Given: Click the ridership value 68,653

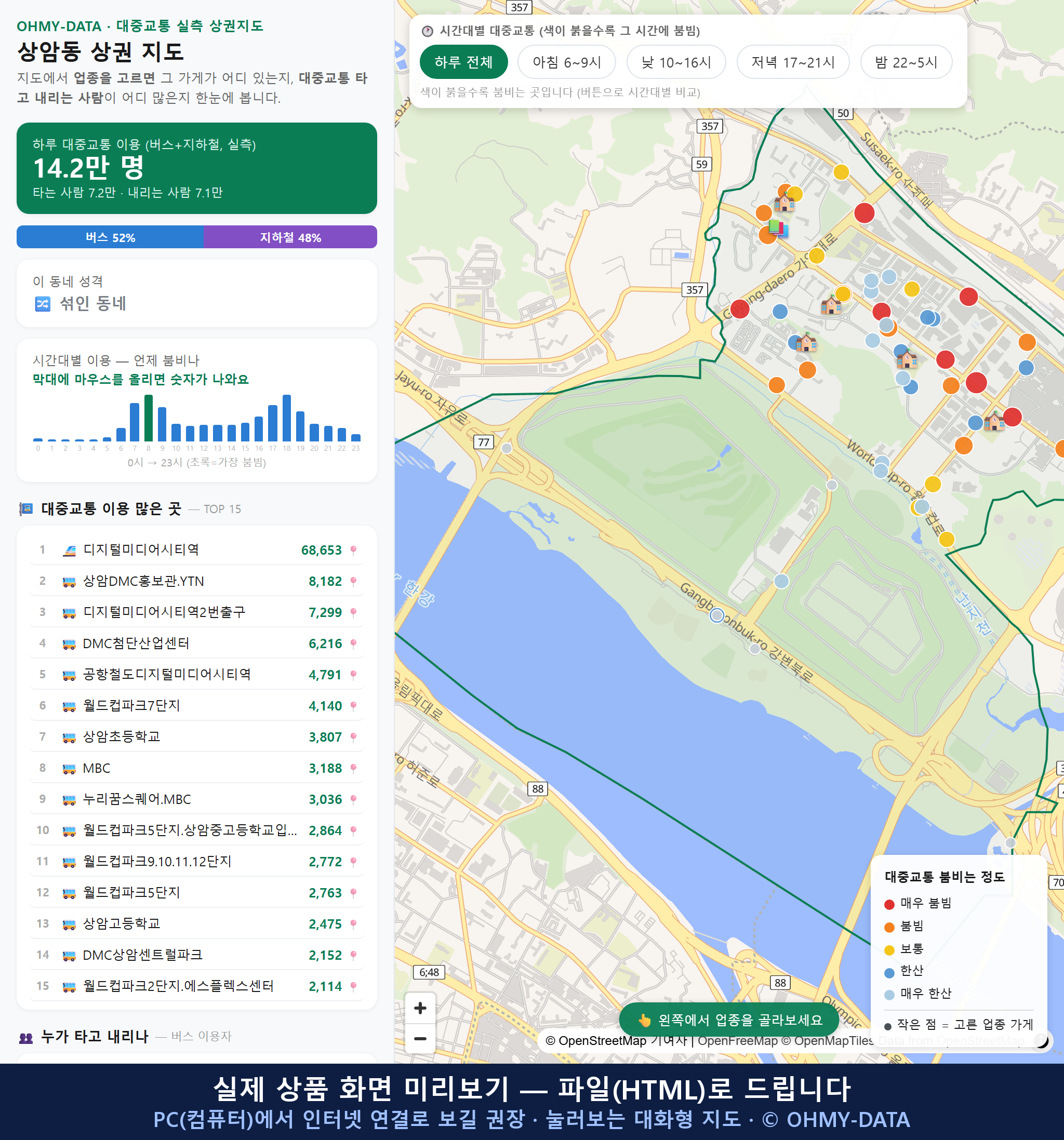Looking at the screenshot, I should tap(321, 551).
